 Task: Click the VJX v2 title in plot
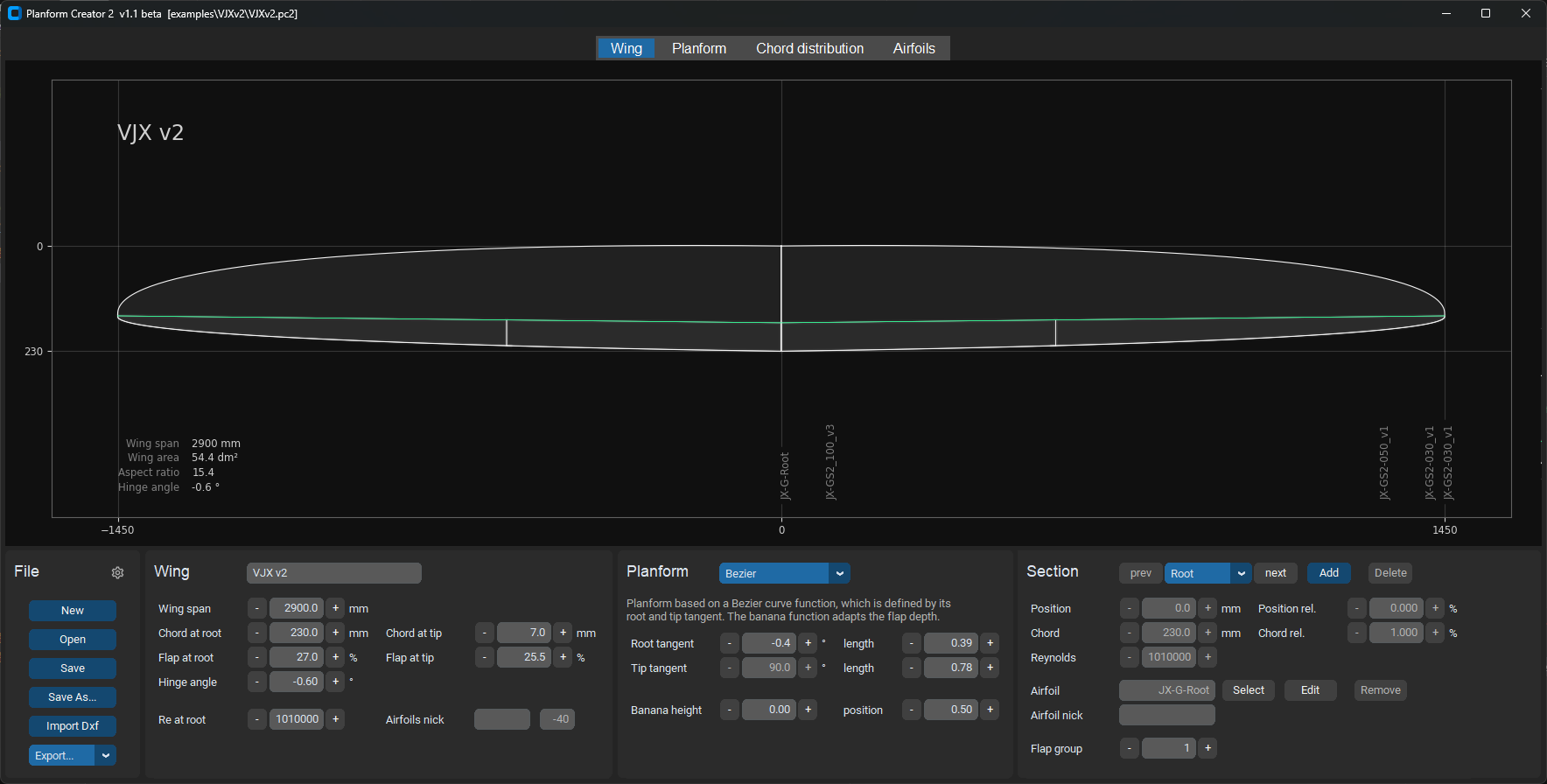[x=150, y=133]
